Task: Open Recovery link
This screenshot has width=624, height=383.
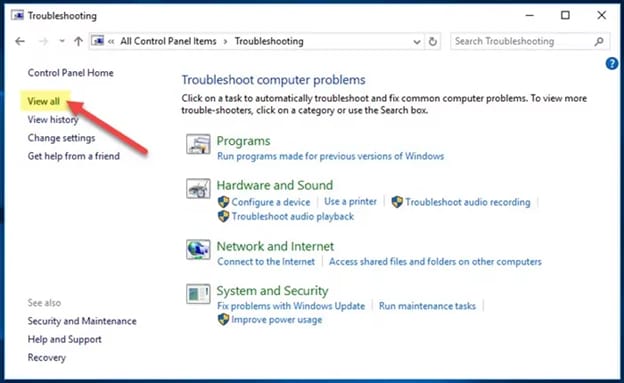Action: pyautogui.click(x=47, y=358)
